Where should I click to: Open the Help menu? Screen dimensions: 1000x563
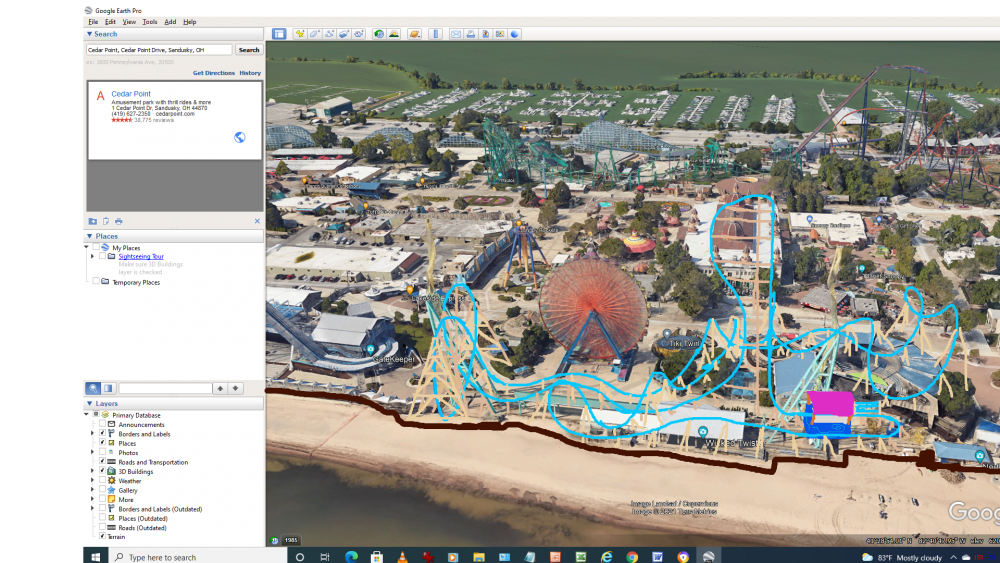click(189, 22)
